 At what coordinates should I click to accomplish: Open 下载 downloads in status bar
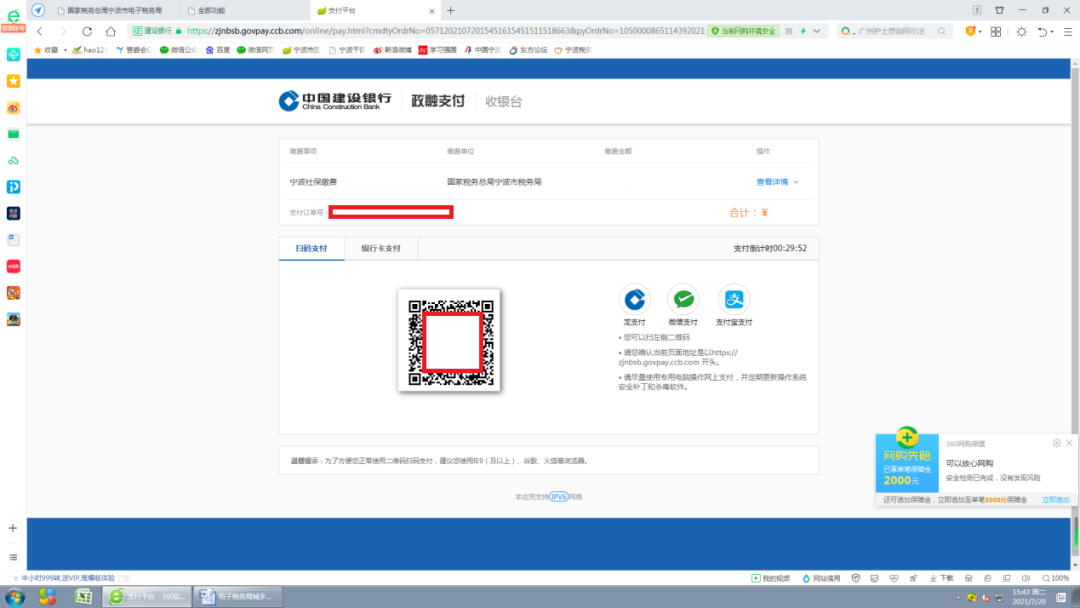(x=942, y=578)
